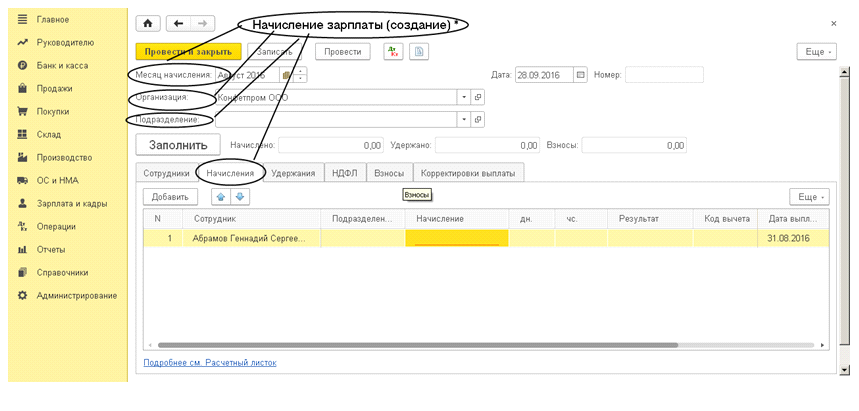Switch to Корректировки выплаты tab
The height and width of the screenshot is (411, 859).
pos(468,173)
